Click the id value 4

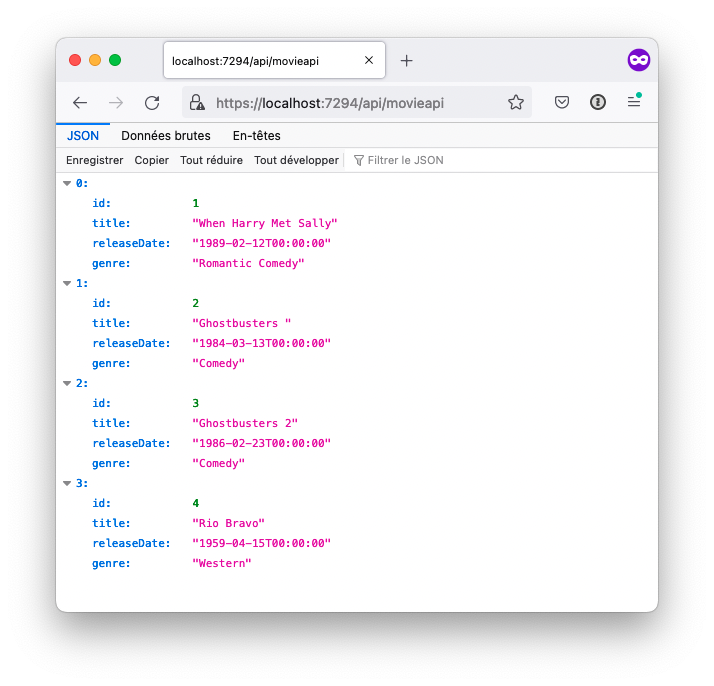[x=196, y=503]
